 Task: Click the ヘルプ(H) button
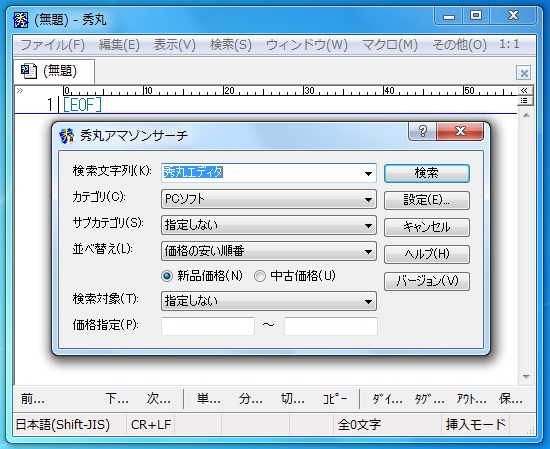point(427,254)
